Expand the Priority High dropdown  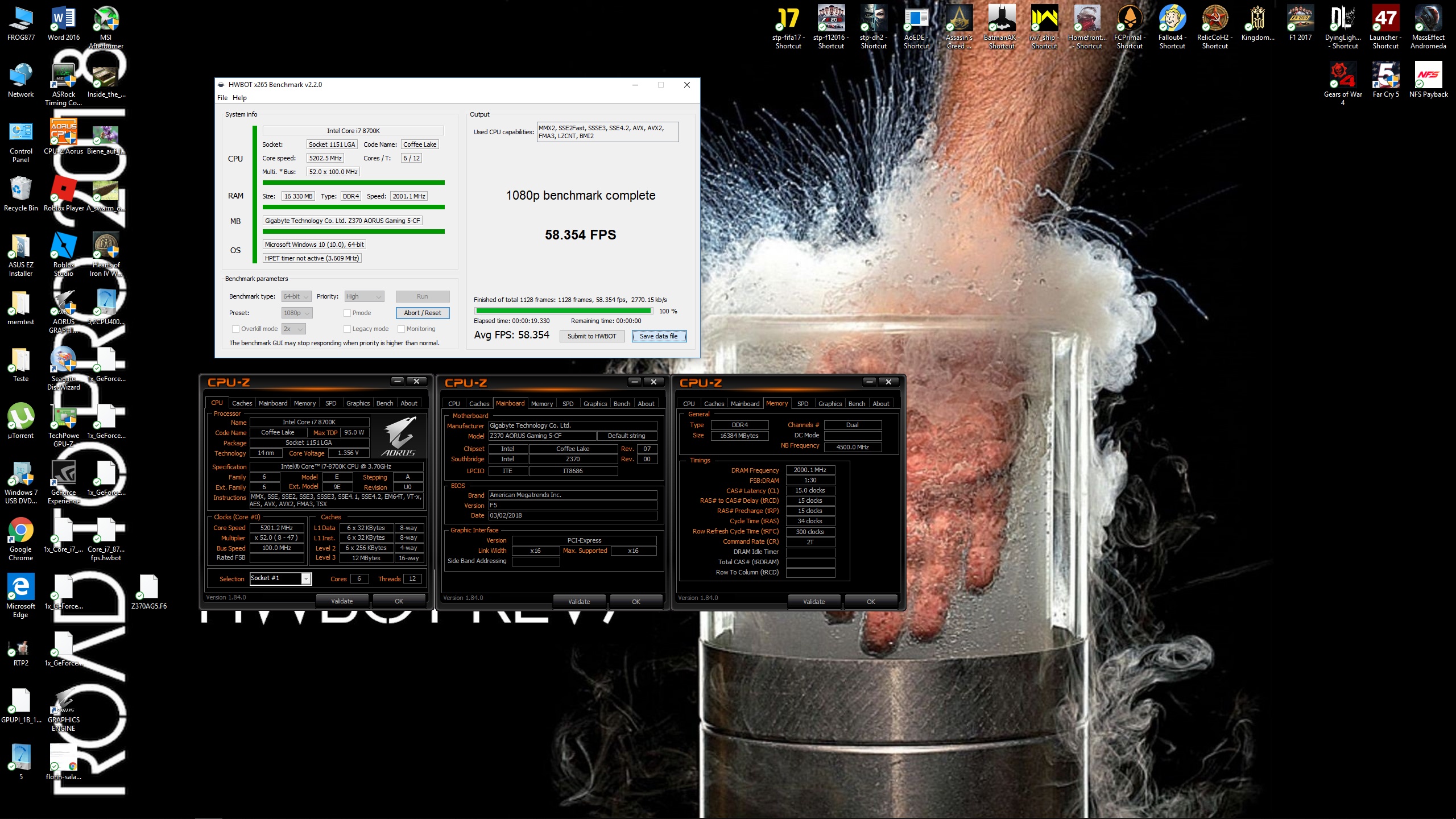(364, 296)
